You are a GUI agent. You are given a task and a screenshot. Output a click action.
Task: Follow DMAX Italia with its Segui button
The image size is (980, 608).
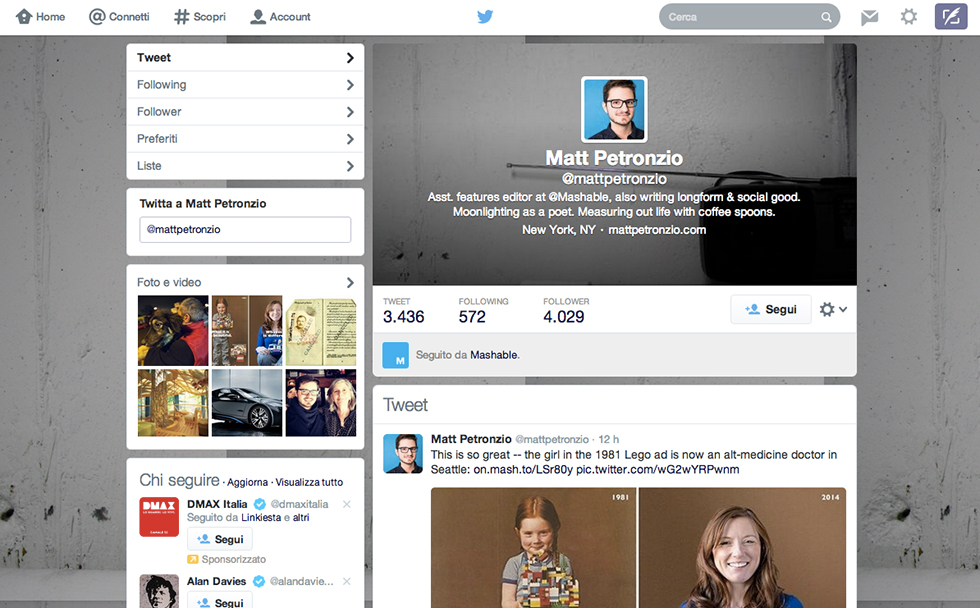click(219, 538)
